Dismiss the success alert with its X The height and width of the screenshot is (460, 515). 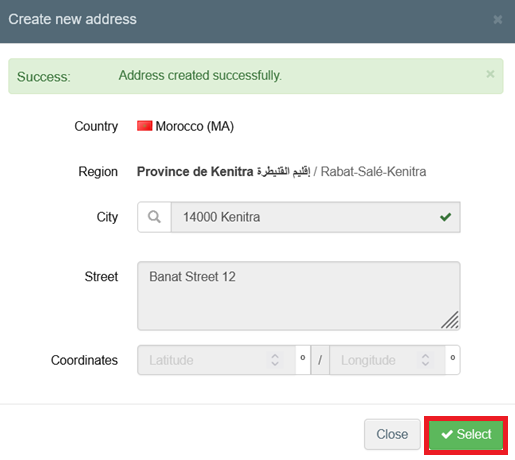click(x=490, y=74)
